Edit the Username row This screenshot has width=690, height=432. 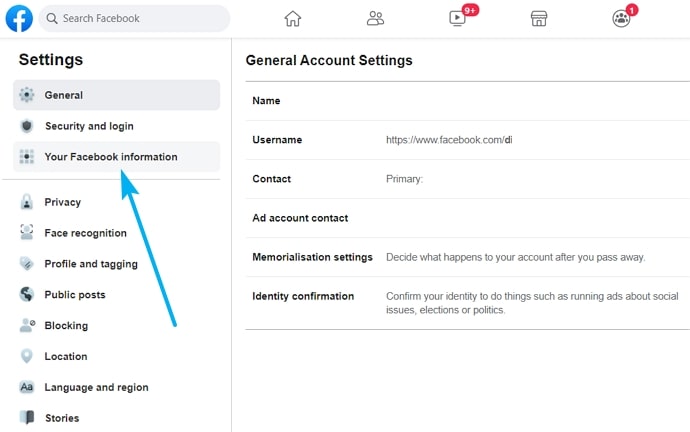coord(467,140)
